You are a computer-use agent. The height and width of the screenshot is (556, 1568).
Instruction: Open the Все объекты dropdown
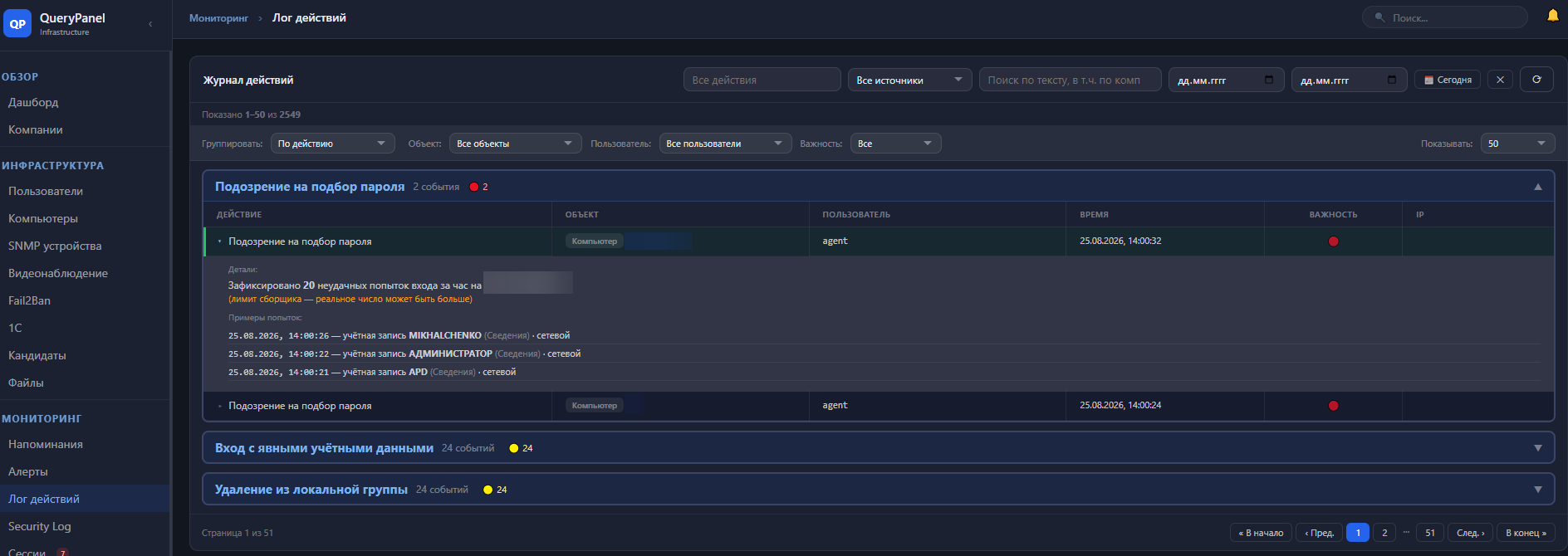516,144
